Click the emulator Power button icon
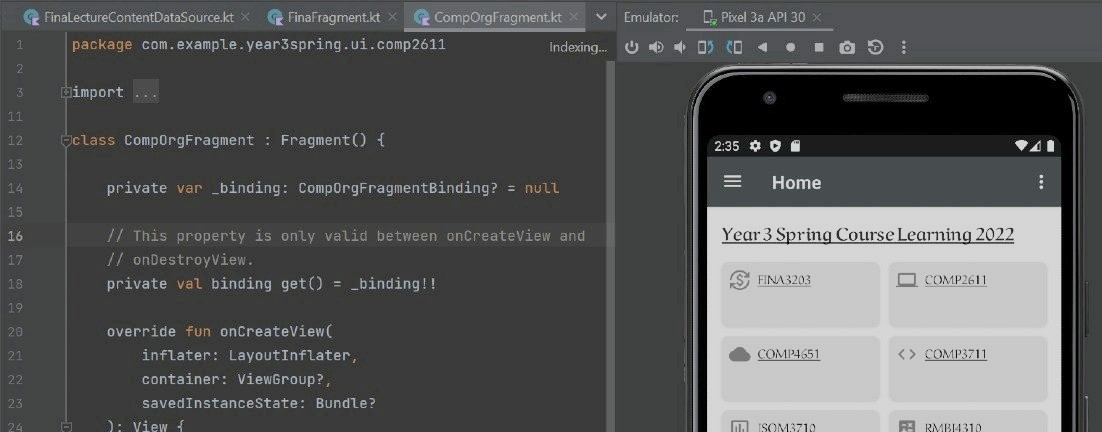This screenshot has height=432, width=1102. click(x=632, y=47)
